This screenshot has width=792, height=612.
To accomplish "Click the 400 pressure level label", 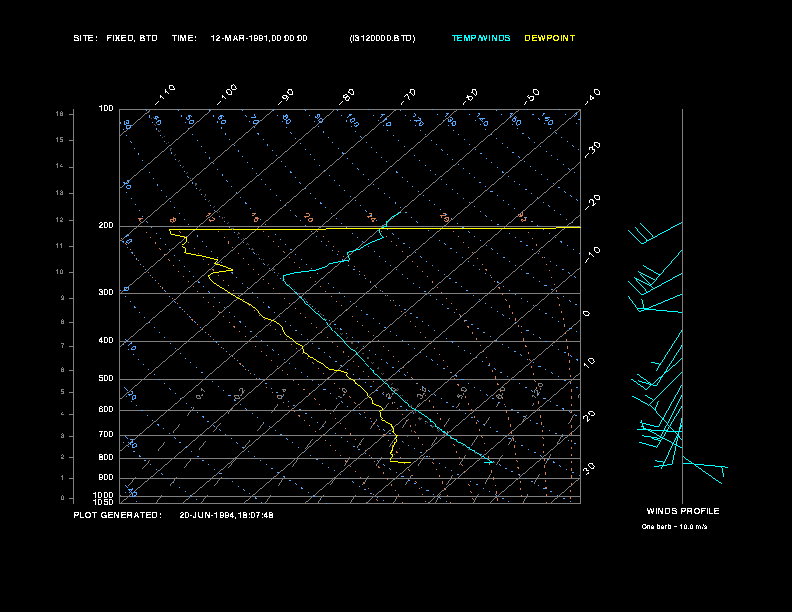I will 106,340.
